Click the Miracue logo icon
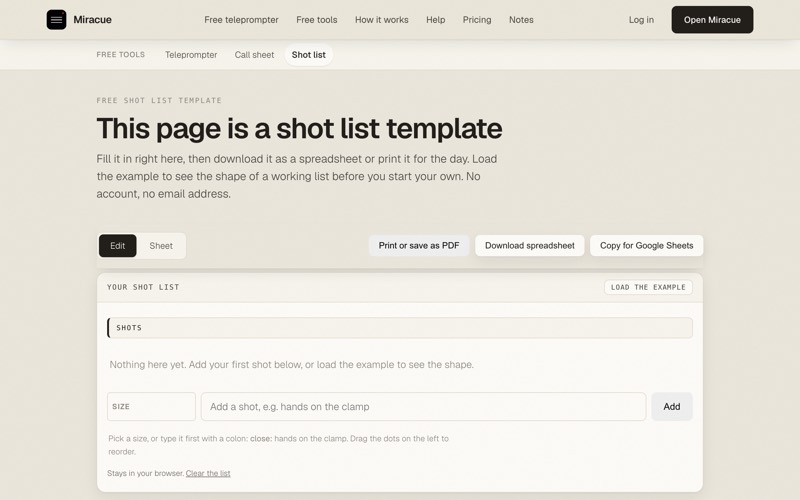This screenshot has height=500, width=800. 56,20
